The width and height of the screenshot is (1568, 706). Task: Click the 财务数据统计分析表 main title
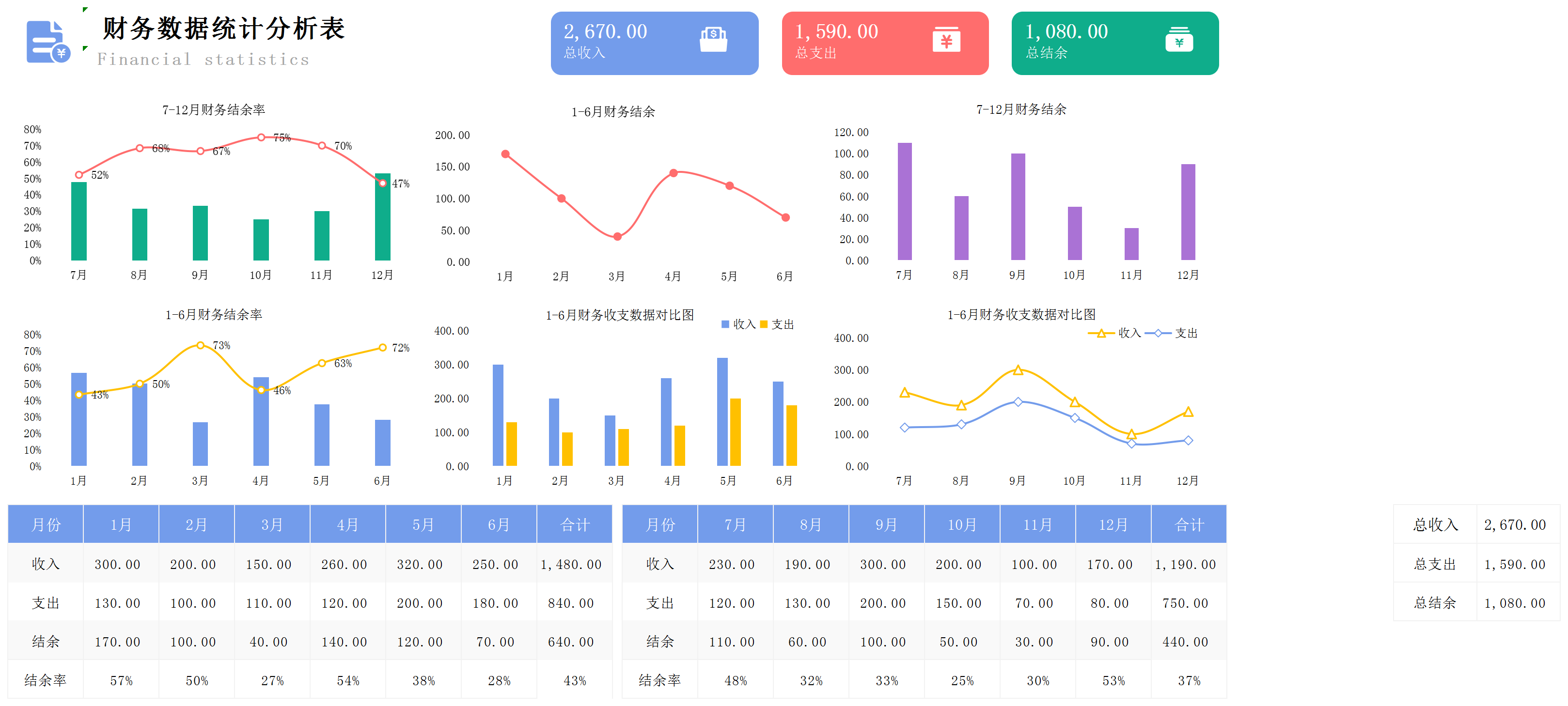tap(223, 29)
